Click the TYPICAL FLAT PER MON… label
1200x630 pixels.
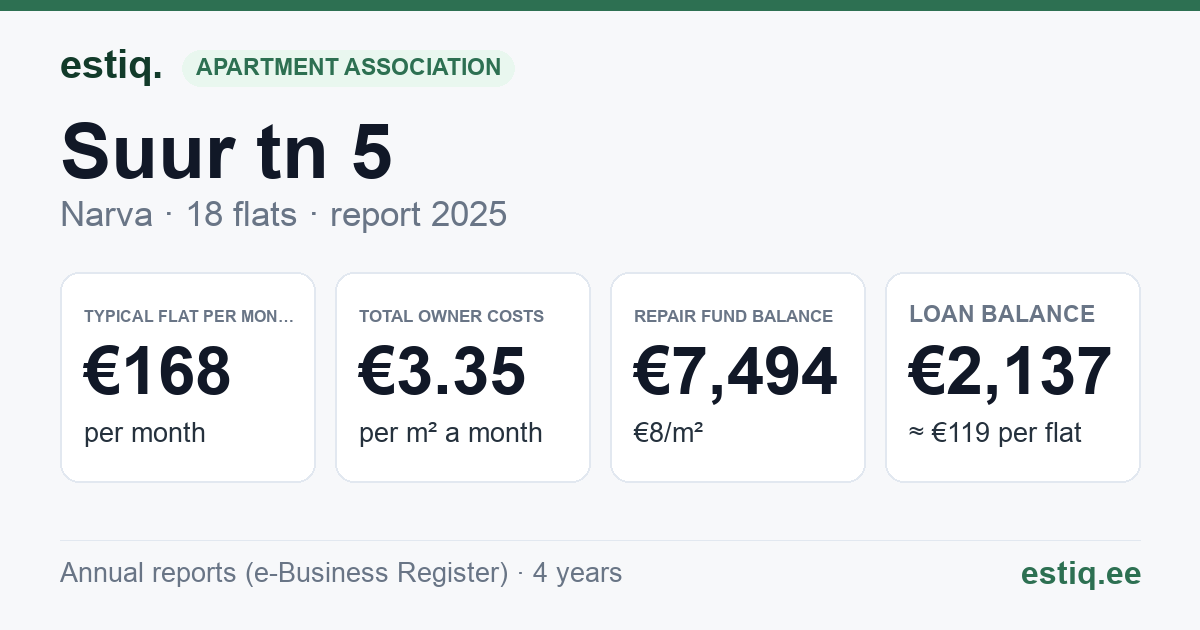(189, 316)
